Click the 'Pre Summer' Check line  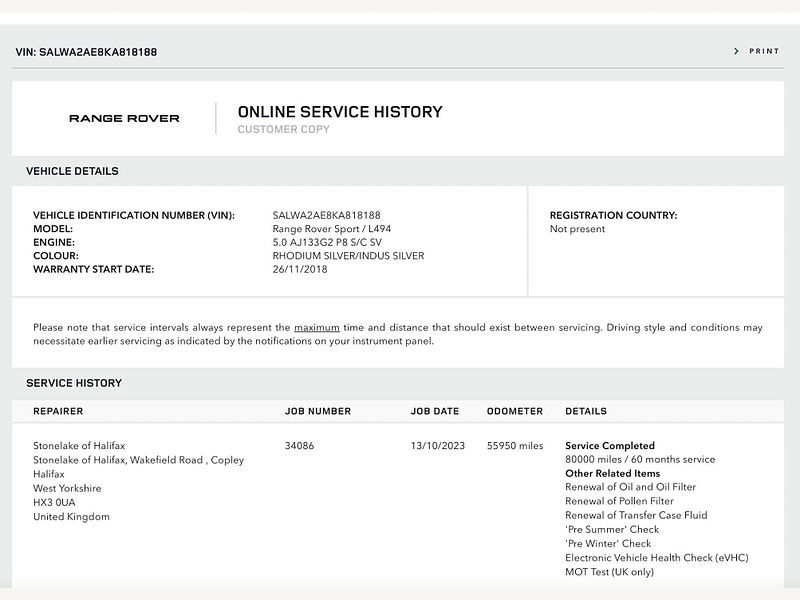pos(612,530)
